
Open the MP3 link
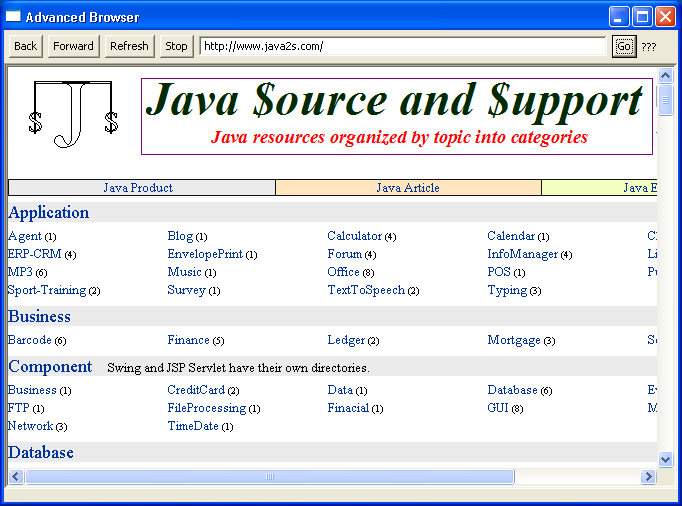[x=20, y=272]
